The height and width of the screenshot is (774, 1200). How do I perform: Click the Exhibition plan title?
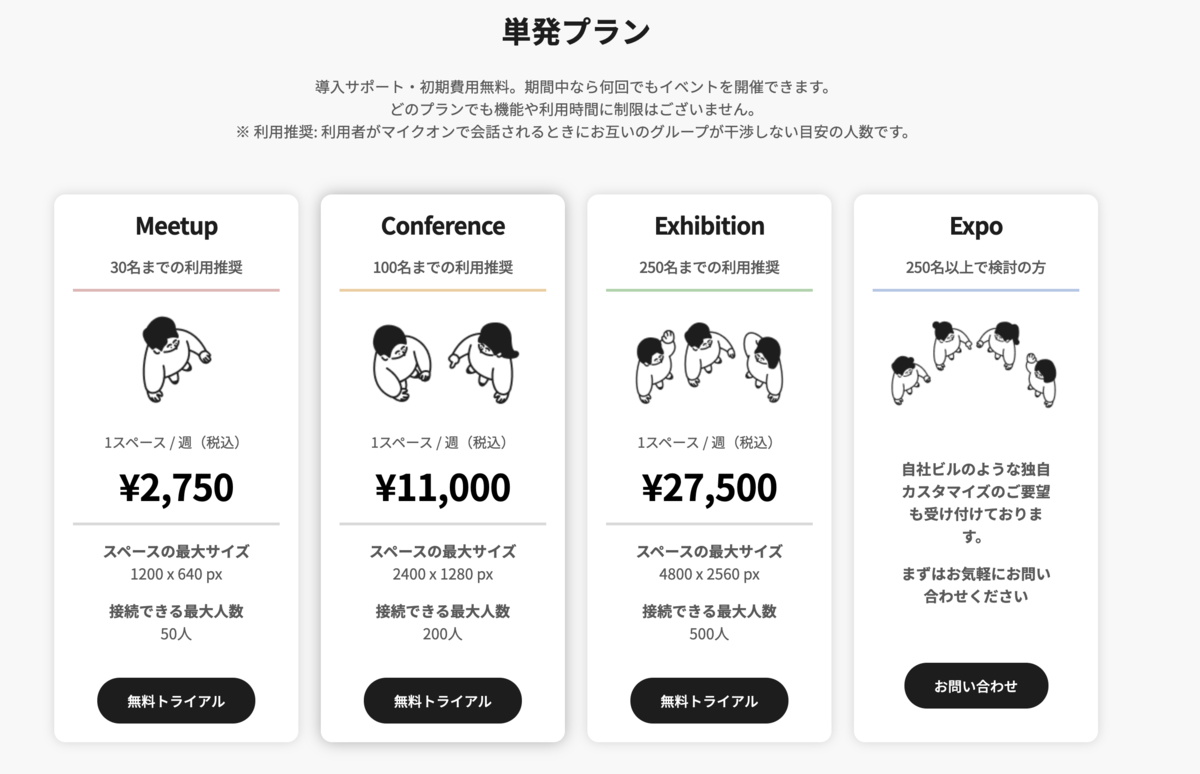coord(709,227)
